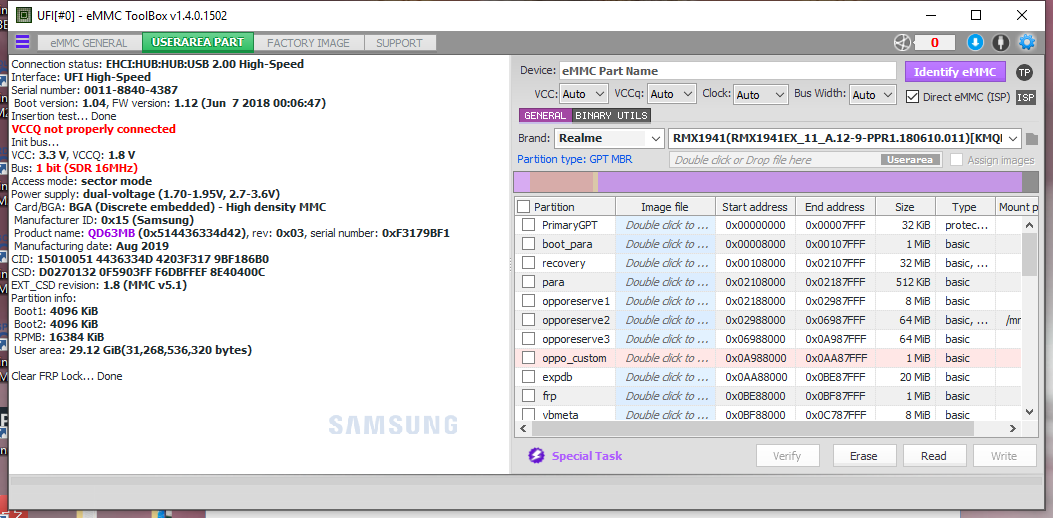
Task: Click the 0x0AA88000 start address cell
Action: click(x=755, y=377)
